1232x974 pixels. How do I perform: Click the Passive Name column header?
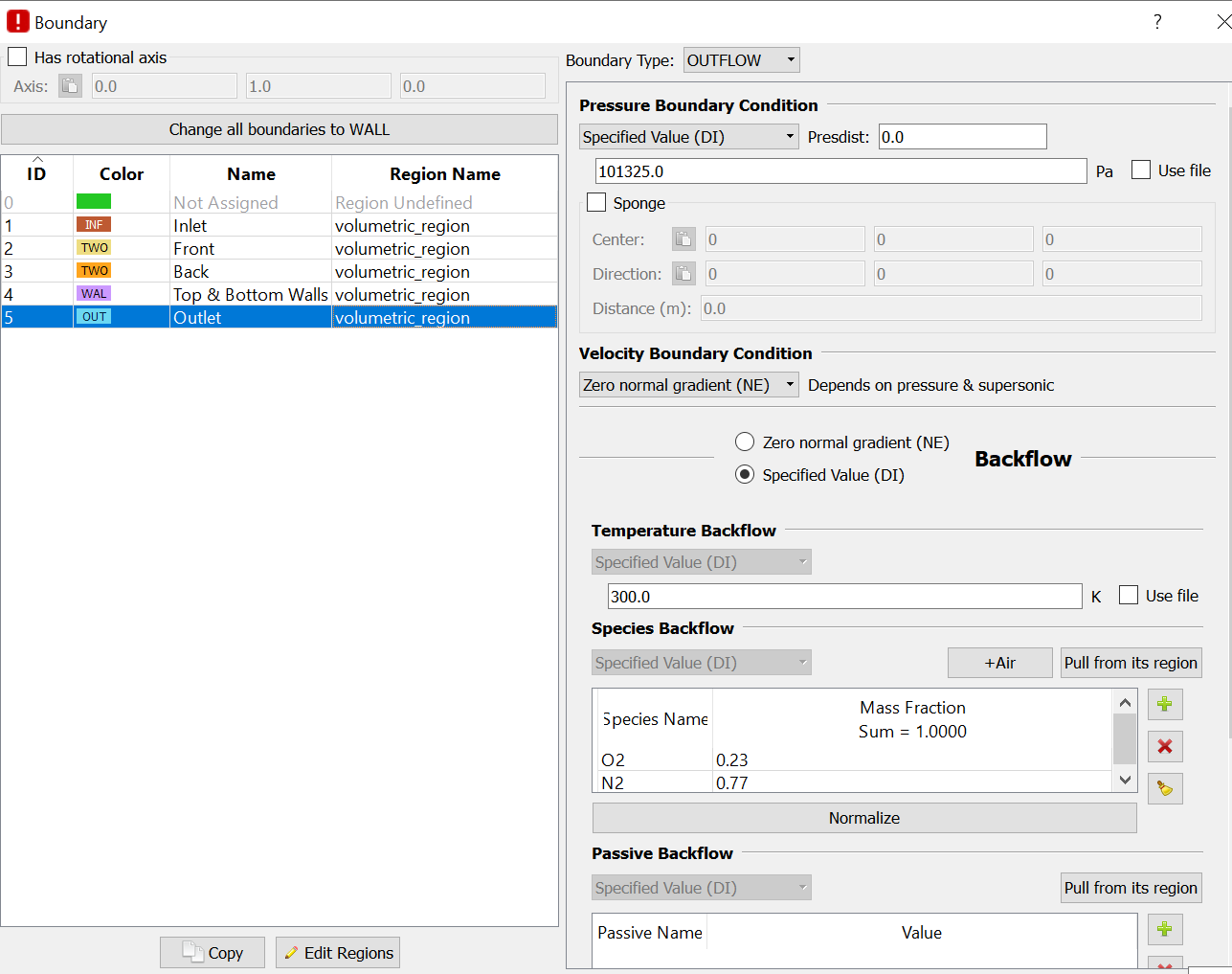[x=650, y=932]
